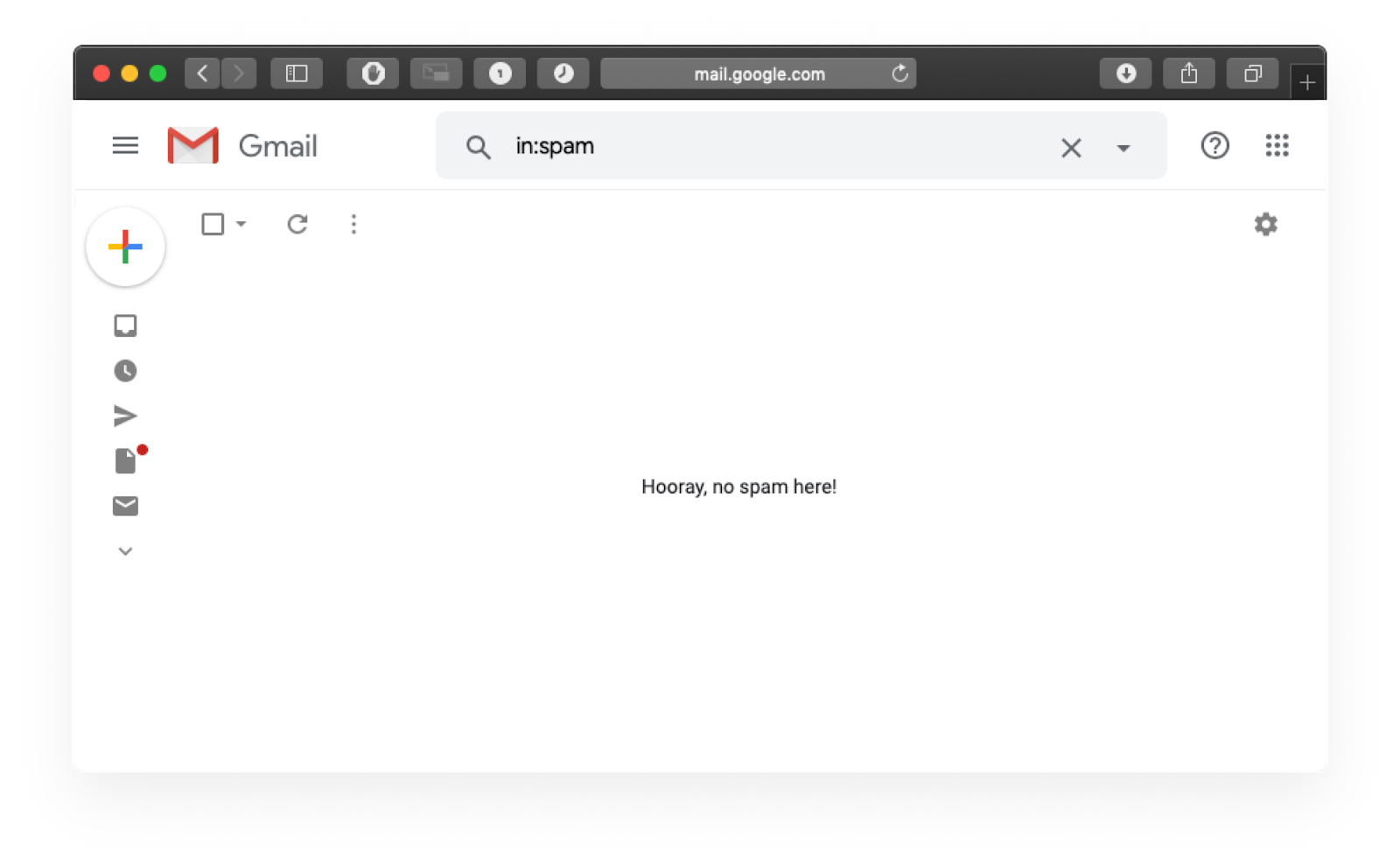Open Snoozed messages clock icon
This screenshot has height=867, width=1400.
[x=125, y=371]
